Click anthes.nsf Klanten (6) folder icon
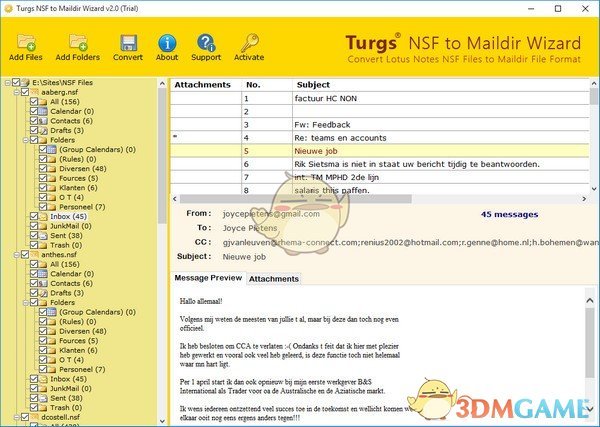600x427 pixels. (52, 350)
